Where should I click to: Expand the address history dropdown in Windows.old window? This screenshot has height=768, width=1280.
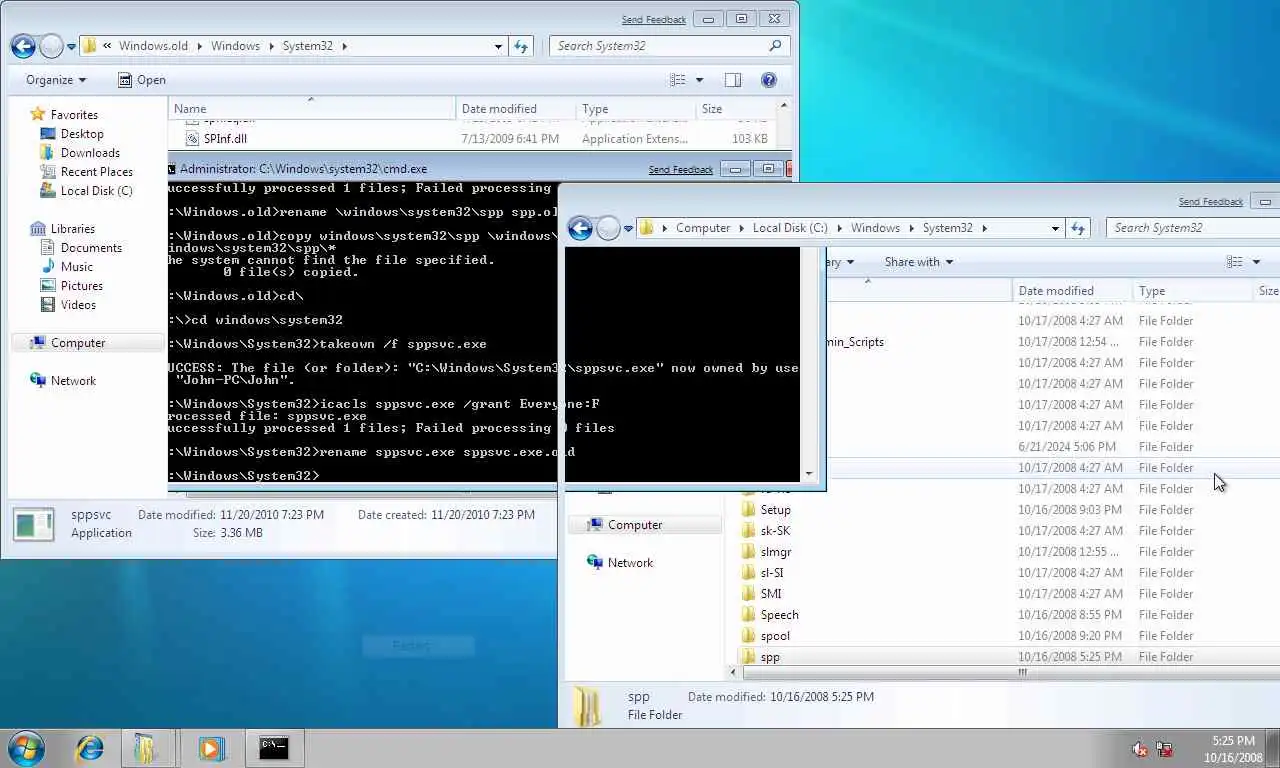click(498, 46)
